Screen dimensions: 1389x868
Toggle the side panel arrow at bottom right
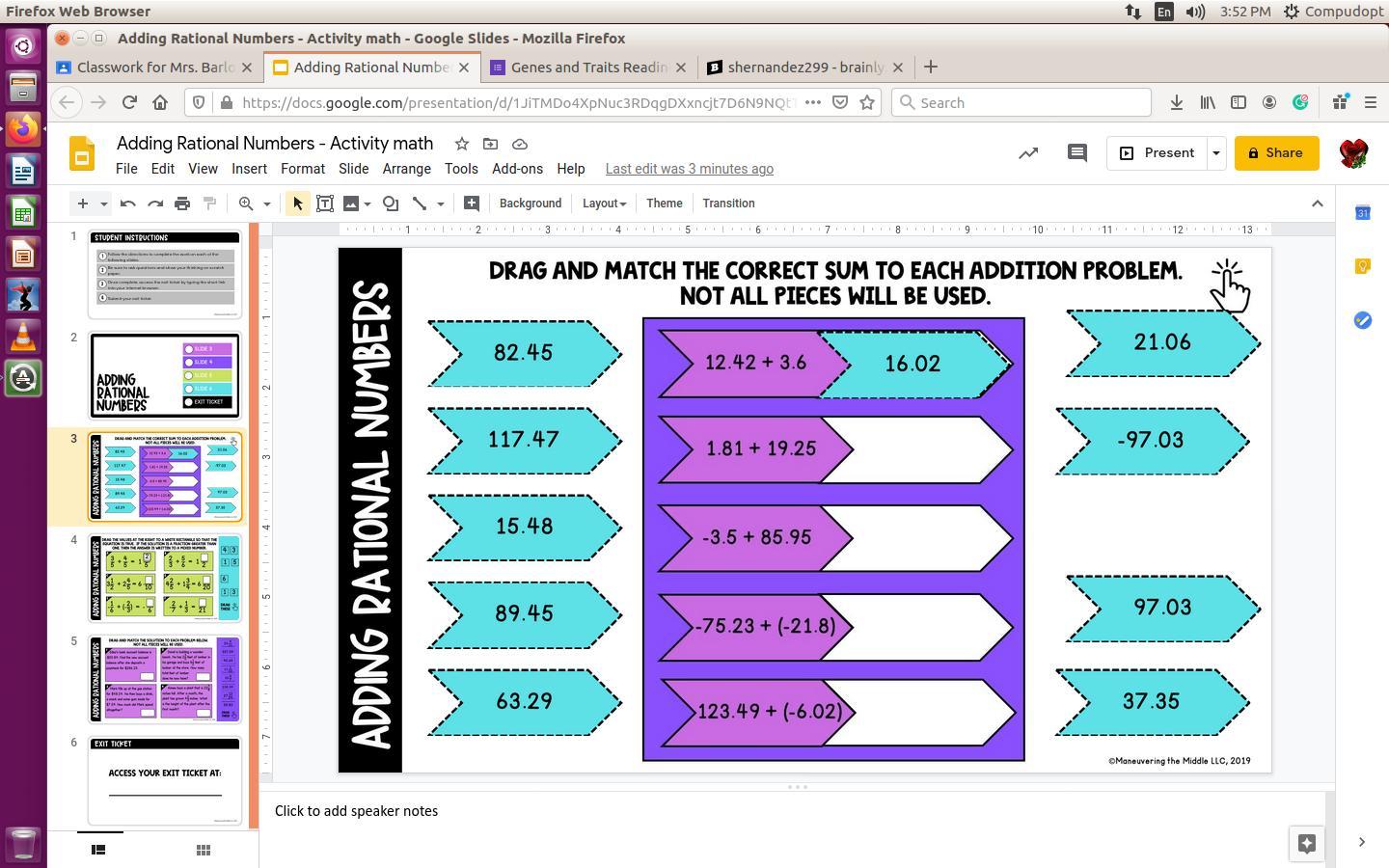click(1361, 842)
